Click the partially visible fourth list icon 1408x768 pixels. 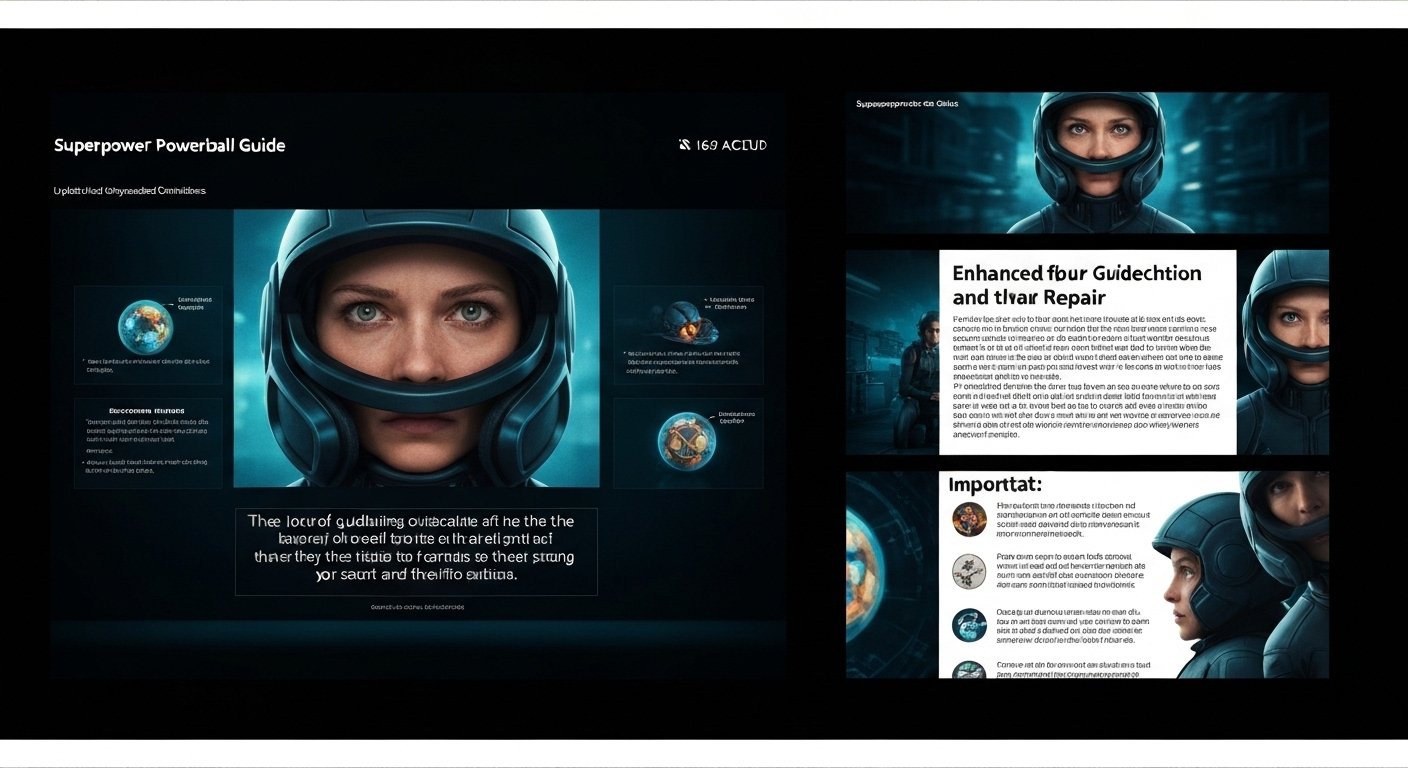coord(969,670)
